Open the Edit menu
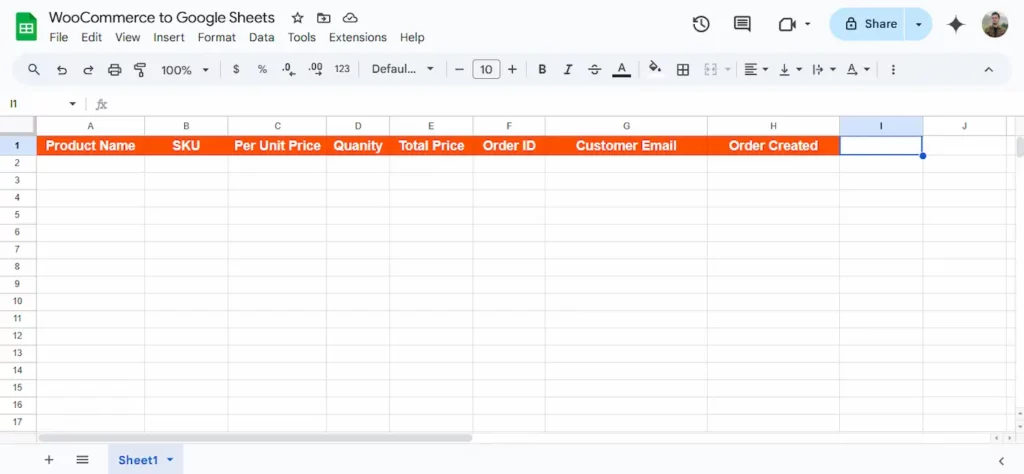Image resolution: width=1024 pixels, height=474 pixels. point(91,37)
